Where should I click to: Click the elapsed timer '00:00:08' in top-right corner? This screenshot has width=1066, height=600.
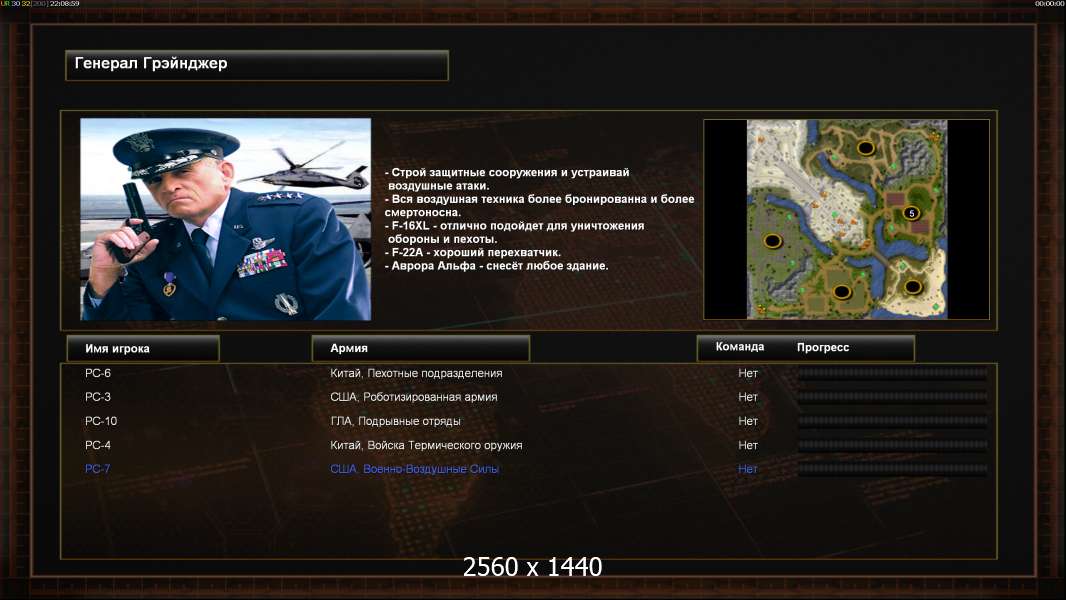pyautogui.click(x=1049, y=3)
